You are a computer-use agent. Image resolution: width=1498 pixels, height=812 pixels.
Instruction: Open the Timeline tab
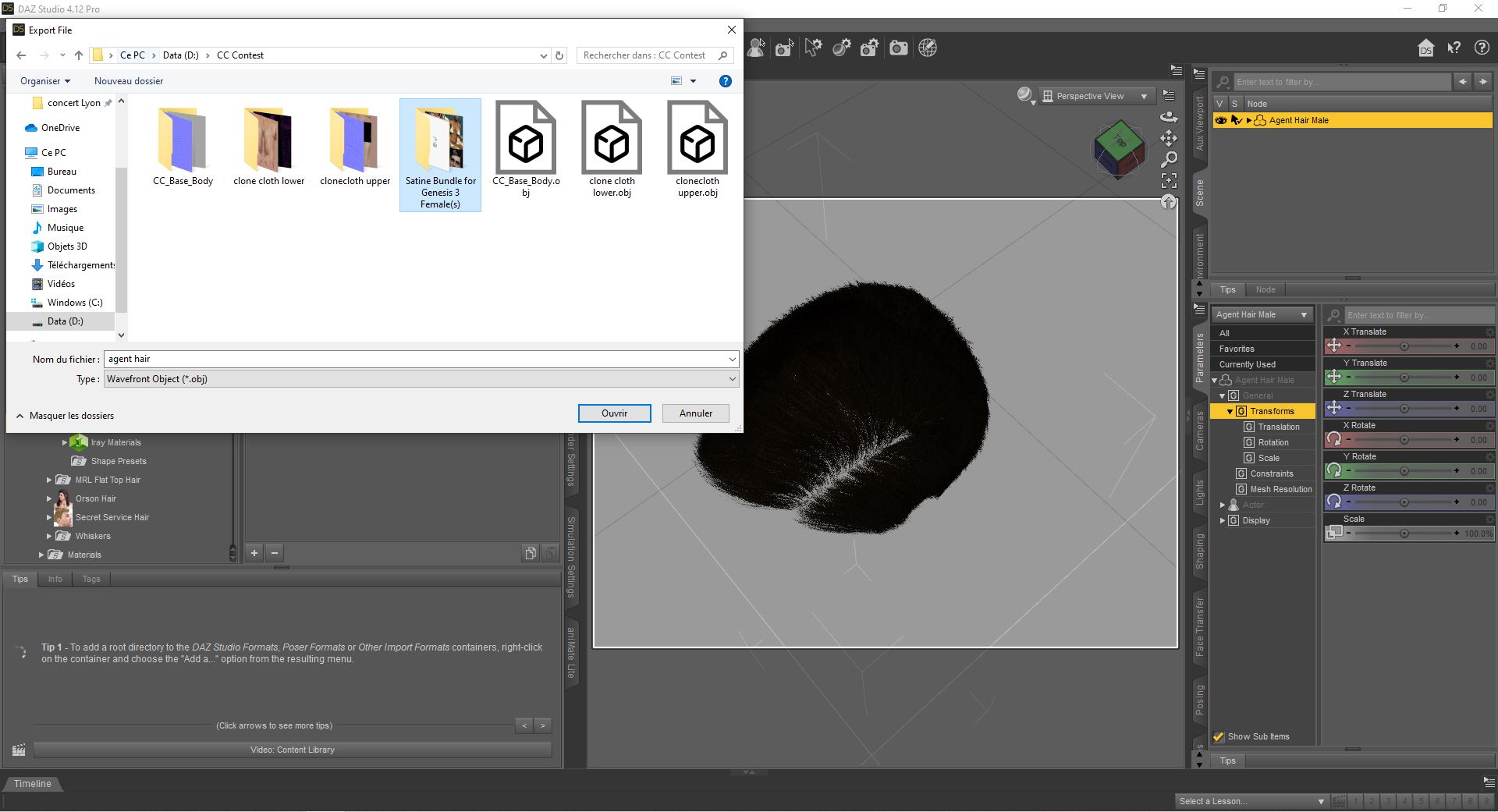coord(33,784)
